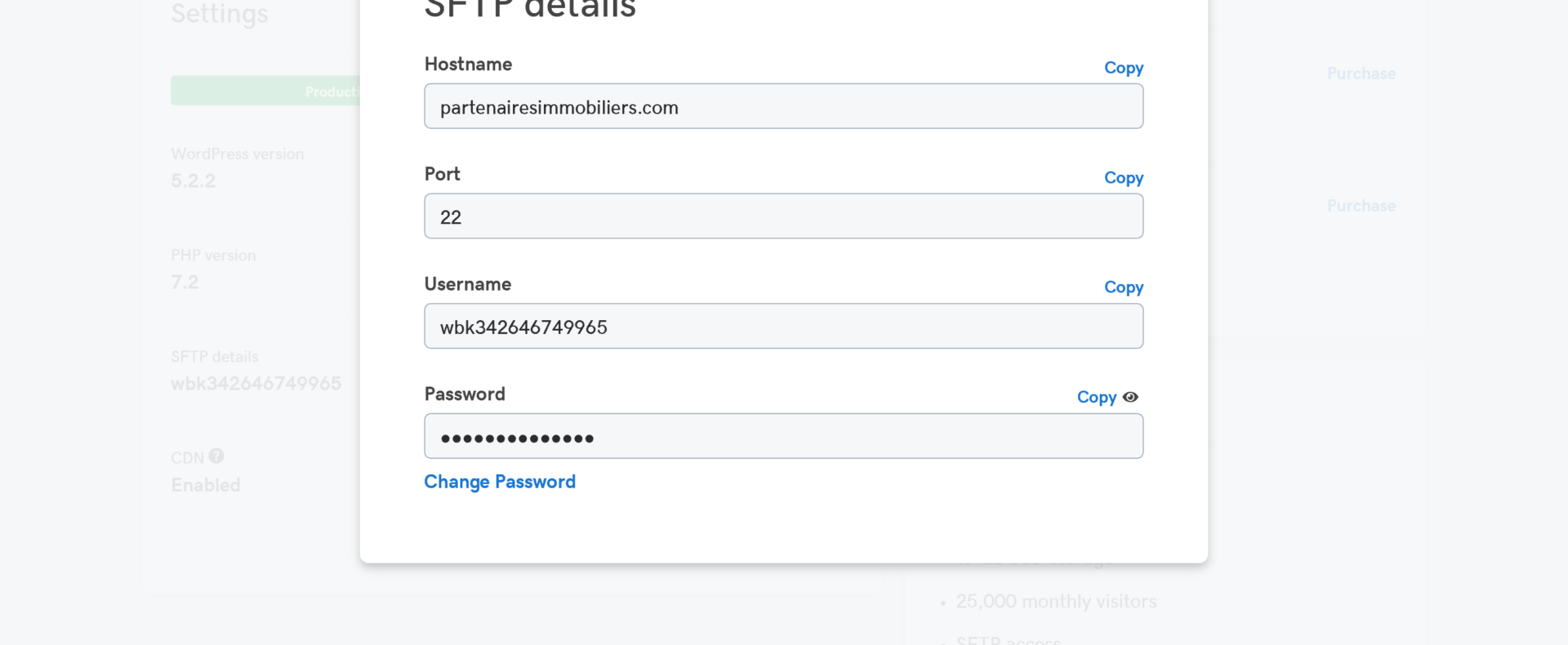Copy the SFTP password
The image size is (1568, 645).
point(1096,398)
